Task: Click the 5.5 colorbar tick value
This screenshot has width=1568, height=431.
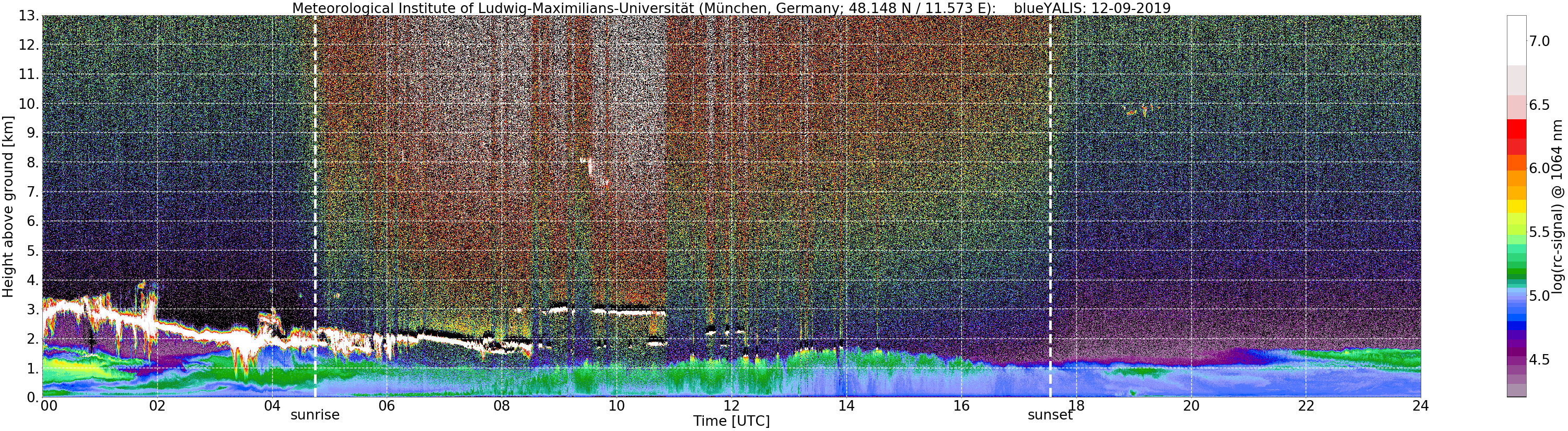Action: 1539,232
